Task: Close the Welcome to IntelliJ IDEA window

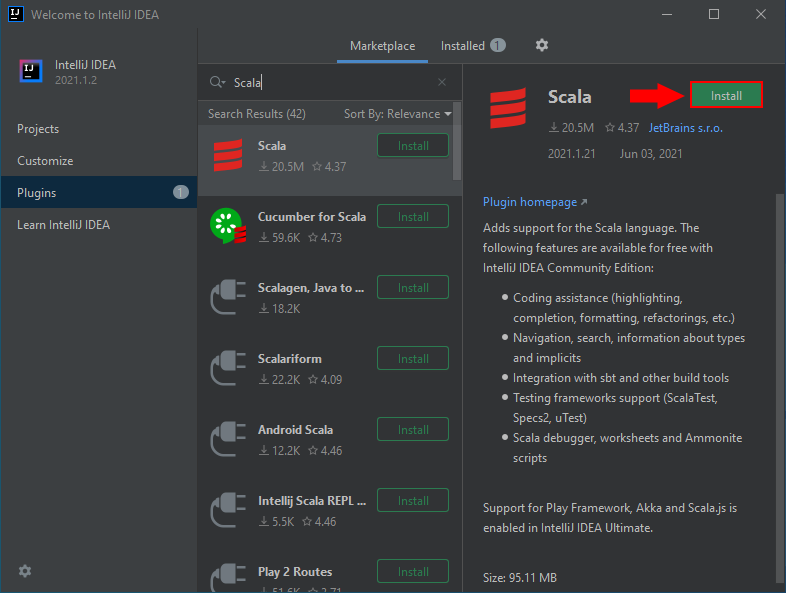Action: pyautogui.click(x=760, y=14)
